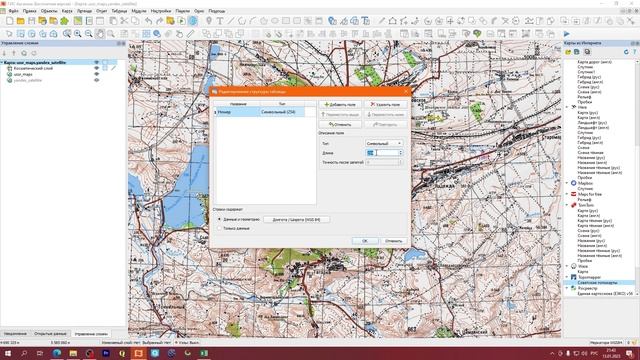
Task: Open the Карта menu
Action: [x=67, y=11]
